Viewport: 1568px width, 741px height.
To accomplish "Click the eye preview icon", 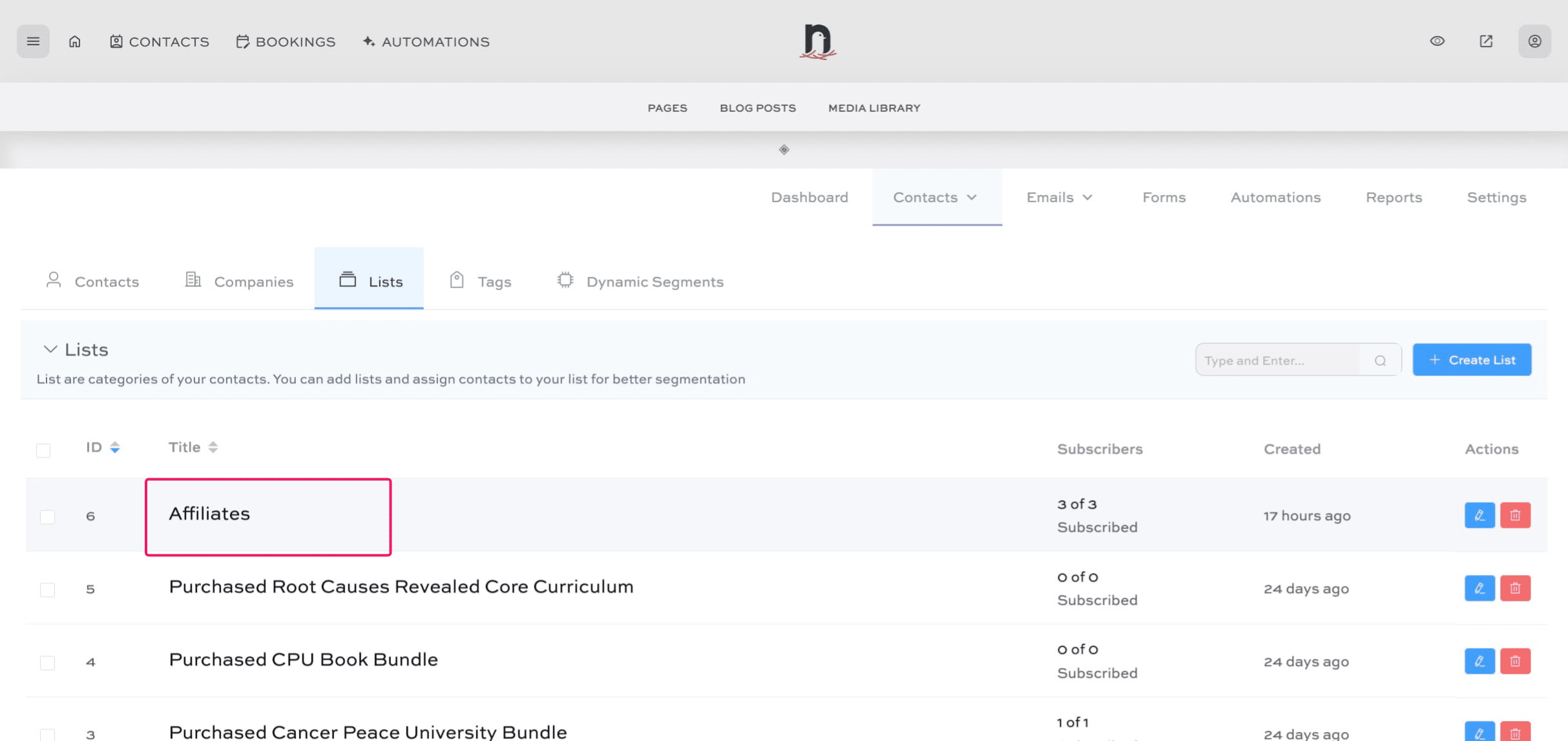I will tap(1437, 41).
